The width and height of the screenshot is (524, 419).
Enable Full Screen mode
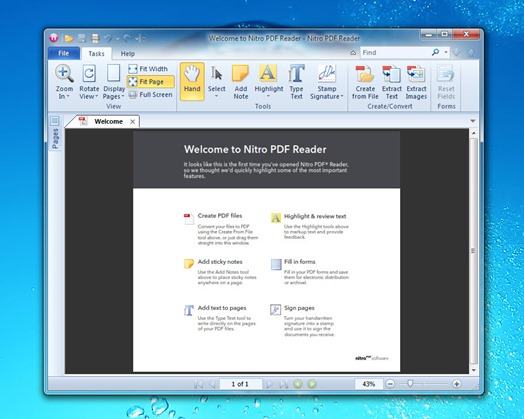pyautogui.click(x=150, y=95)
